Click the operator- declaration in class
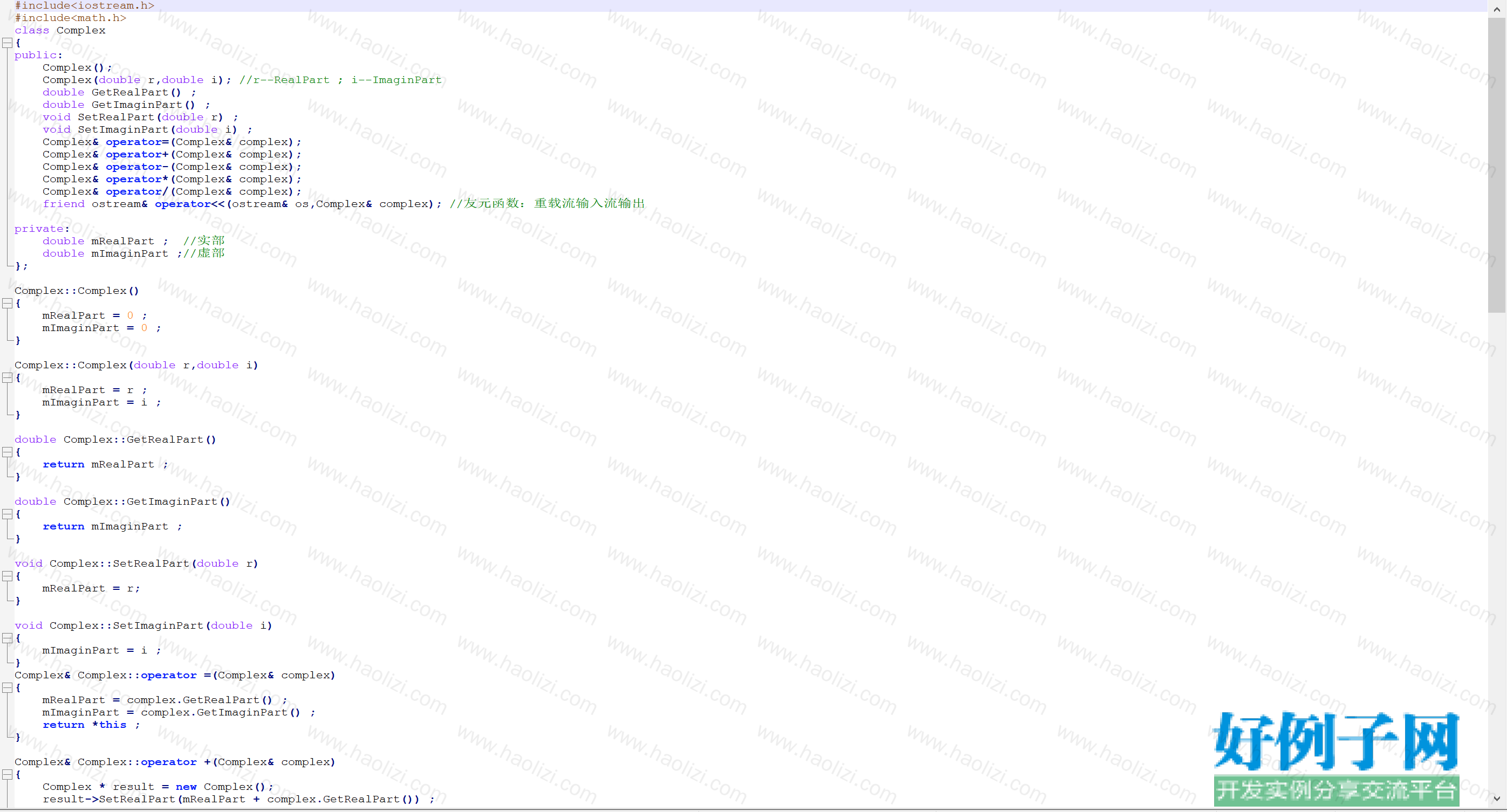 pos(172,167)
